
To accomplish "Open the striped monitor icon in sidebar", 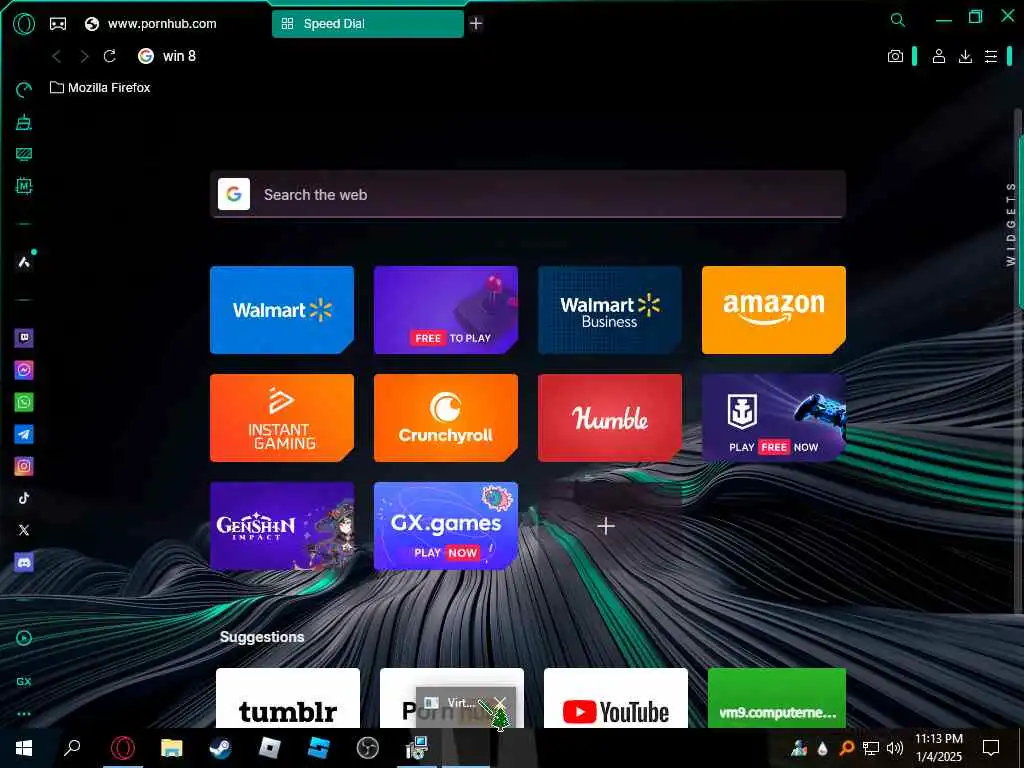I will pos(24,154).
